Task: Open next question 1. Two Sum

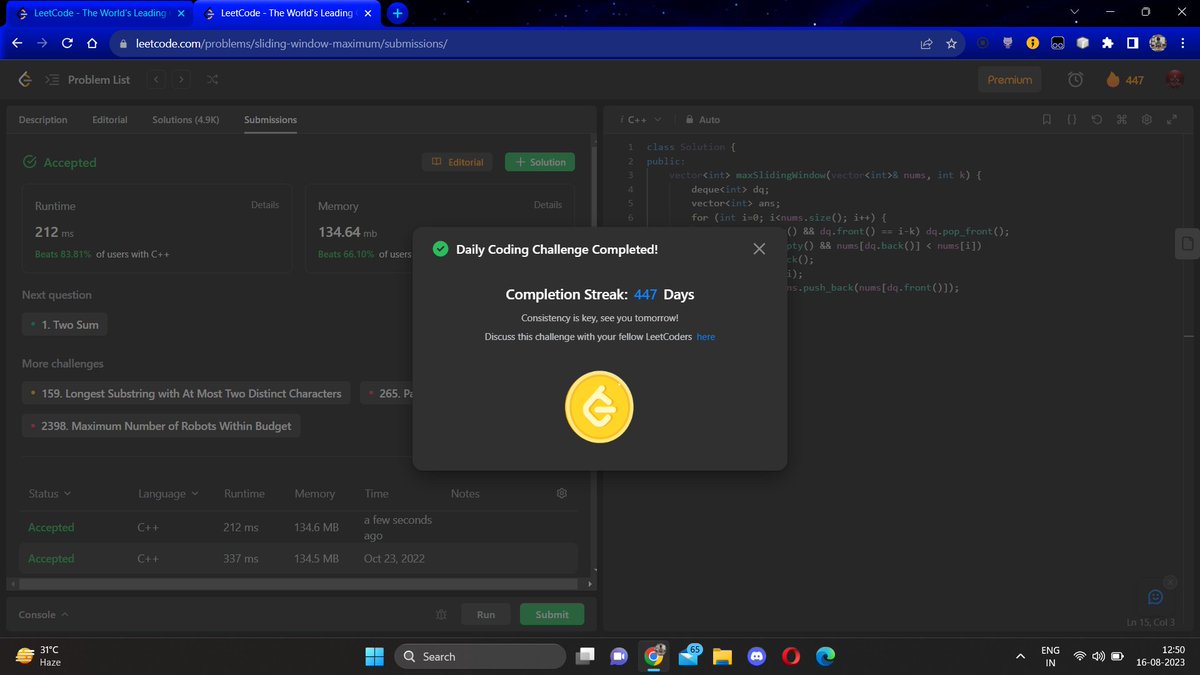Action: (x=65, y=325)
